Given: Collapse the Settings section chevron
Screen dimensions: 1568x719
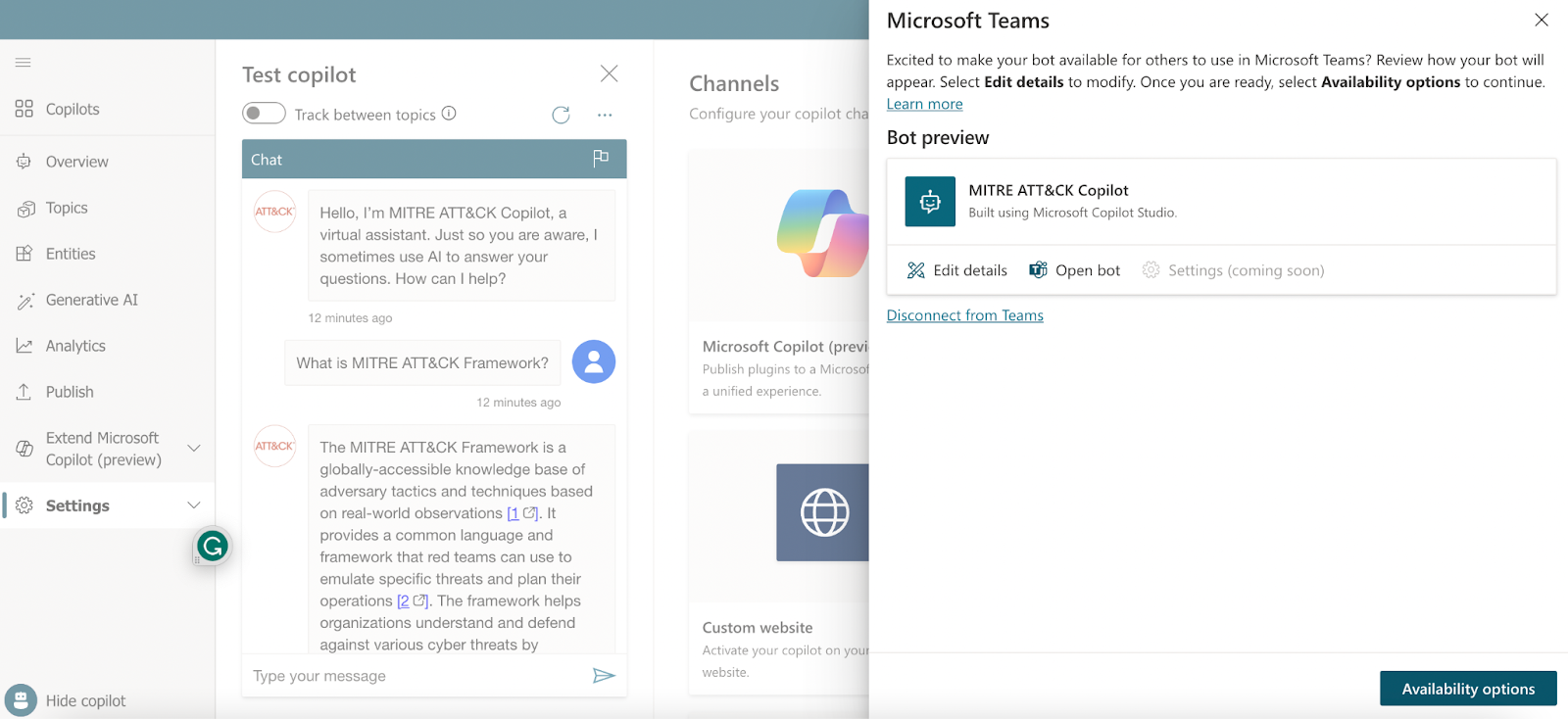Looking at the screenshot, I should click(194, 505).
